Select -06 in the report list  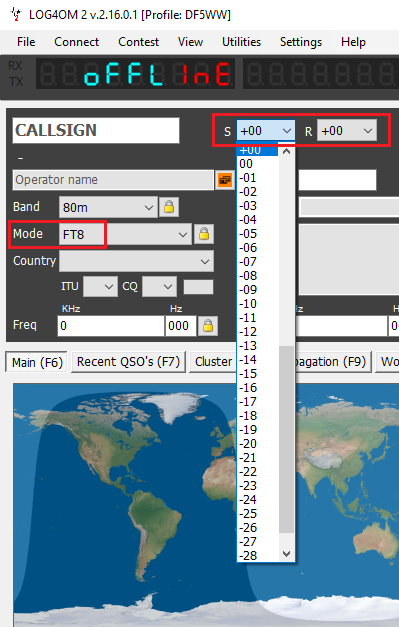click(258, 248)
